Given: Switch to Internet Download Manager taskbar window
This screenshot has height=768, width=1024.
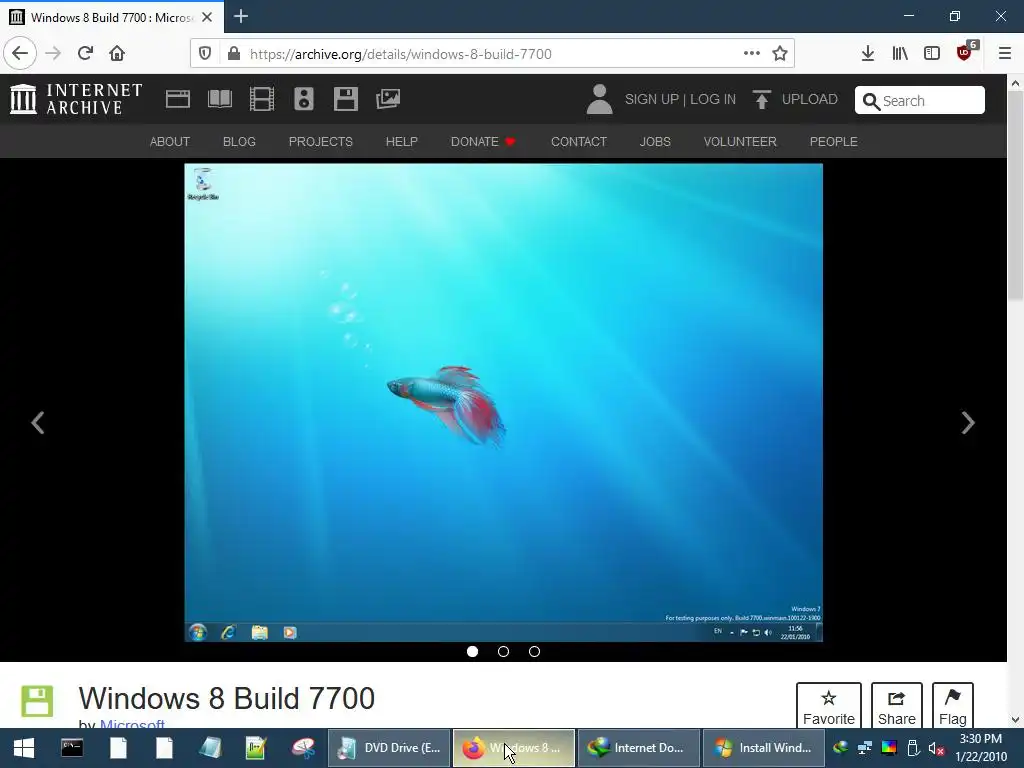Looking at the screenshot, I should tap(638, 748).
